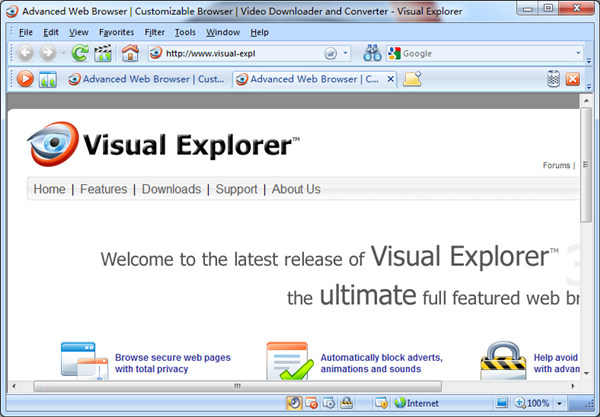Screen dimensions: 600x417
Task: Expand navigation toolbar overflow chevron
Action: click(x=589, y=60)
